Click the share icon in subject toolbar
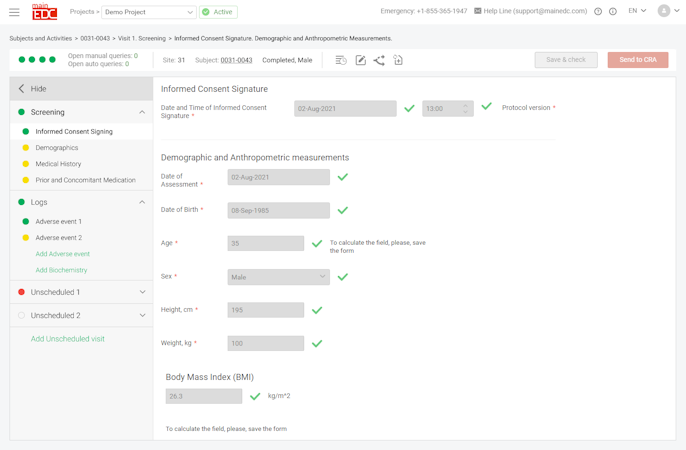Screen dimensions: 686x450 tap(379, 60)
